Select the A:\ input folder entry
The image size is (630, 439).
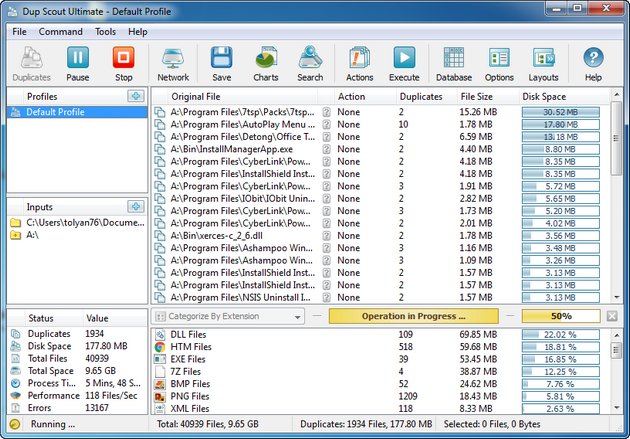(35, 235)
